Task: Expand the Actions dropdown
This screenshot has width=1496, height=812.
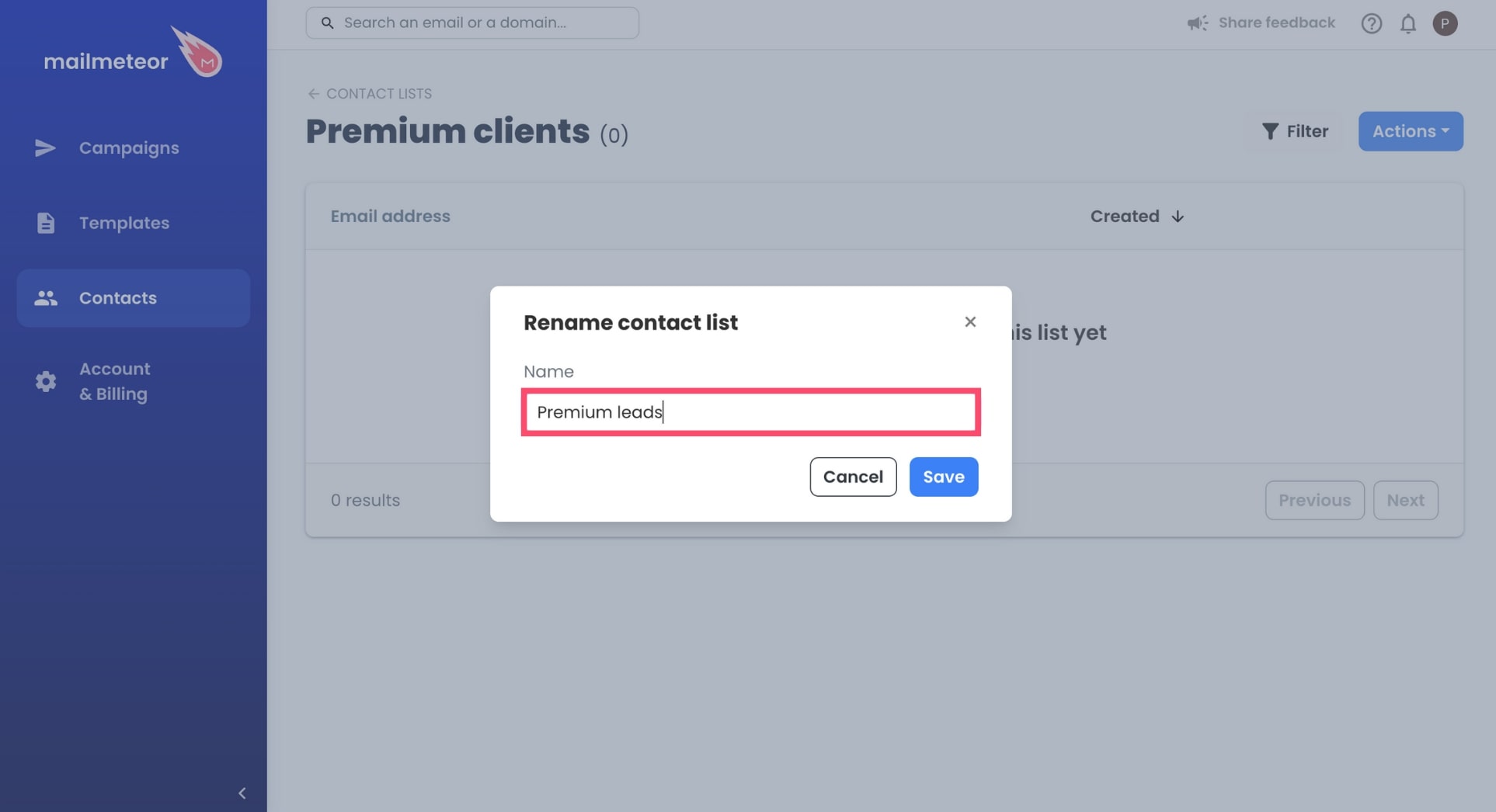Action: click(x=1411, y=131)
